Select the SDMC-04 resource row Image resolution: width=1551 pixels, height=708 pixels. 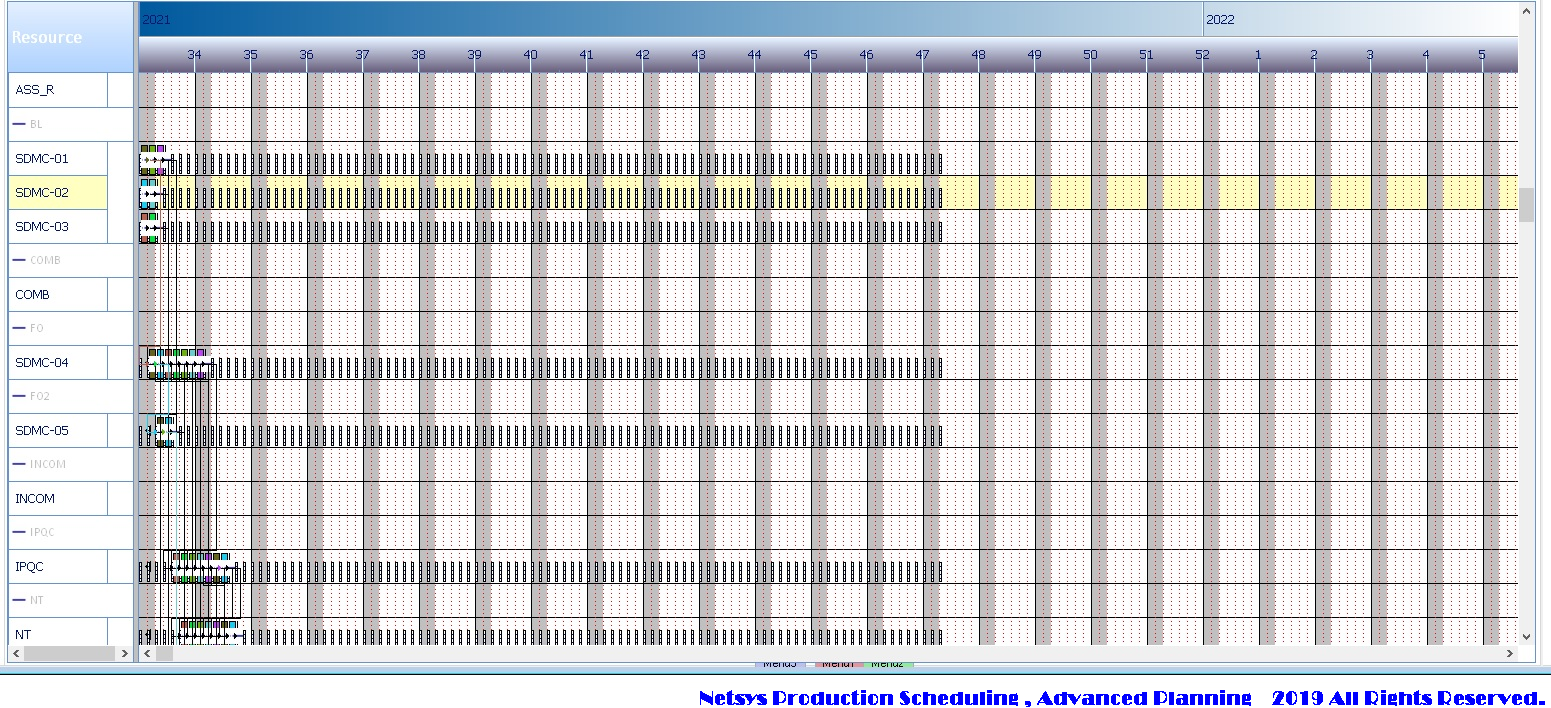[58, 362]
